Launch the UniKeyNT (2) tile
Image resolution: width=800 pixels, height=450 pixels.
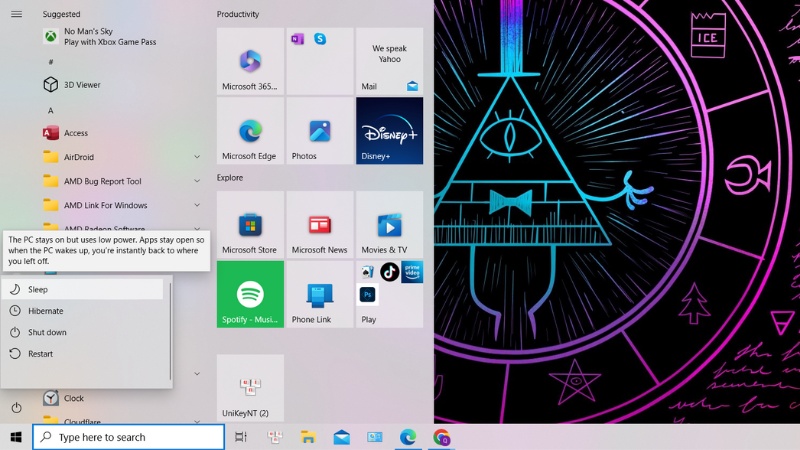[x=250, y=388]
